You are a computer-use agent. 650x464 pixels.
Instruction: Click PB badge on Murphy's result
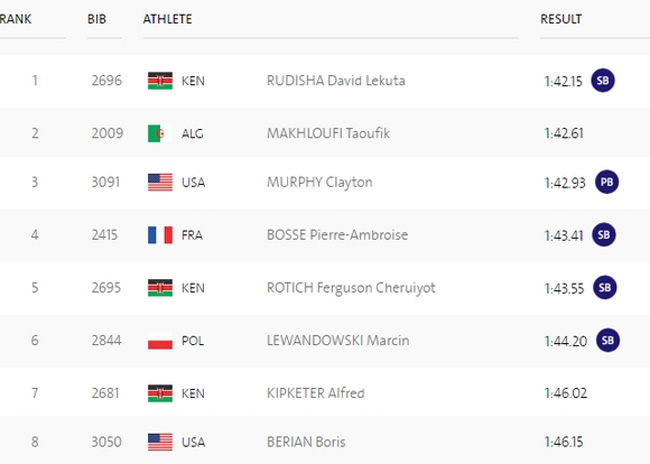(605, 182)
